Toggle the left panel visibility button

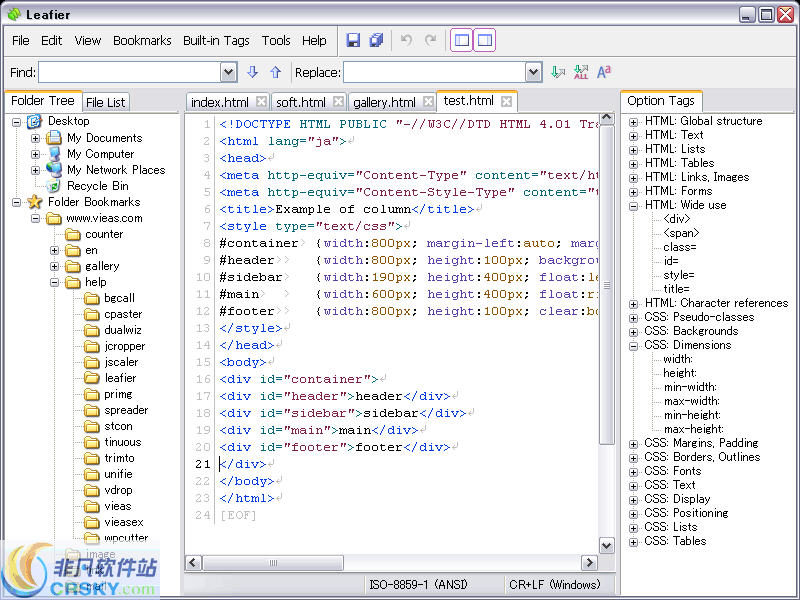tap(462, 40)
